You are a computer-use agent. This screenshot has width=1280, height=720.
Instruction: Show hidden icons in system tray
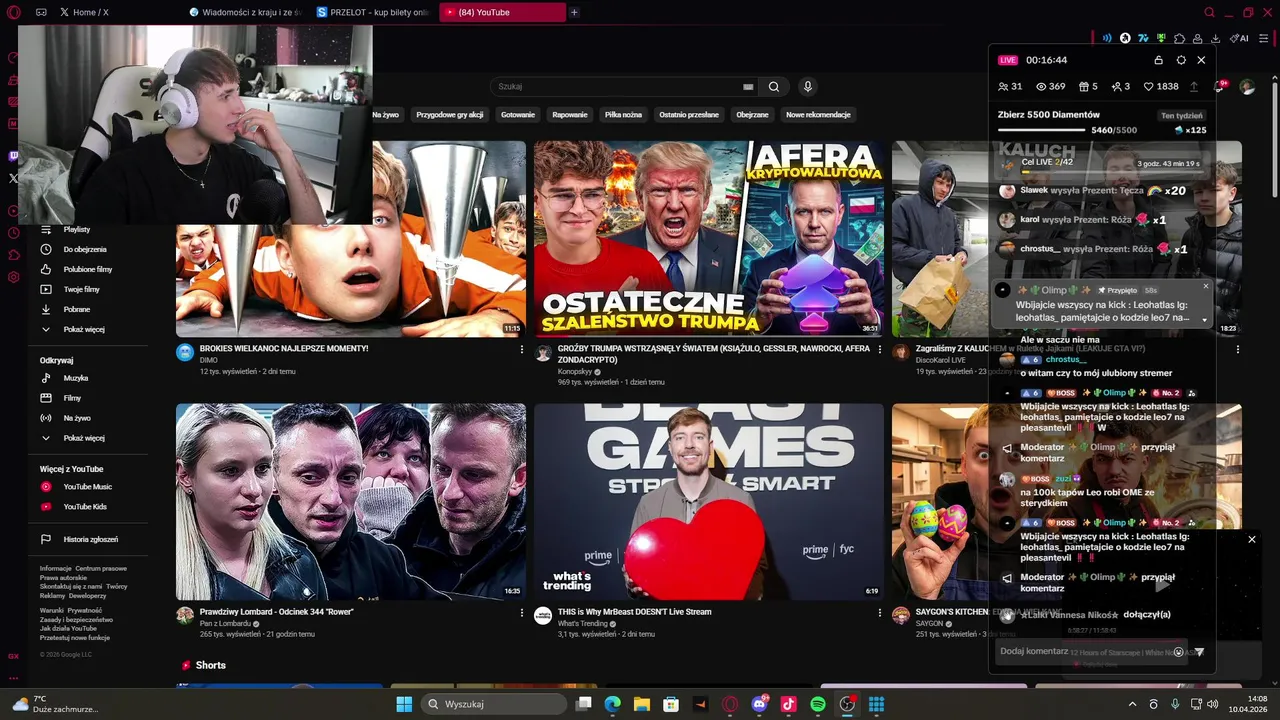tap(1132, 704)
